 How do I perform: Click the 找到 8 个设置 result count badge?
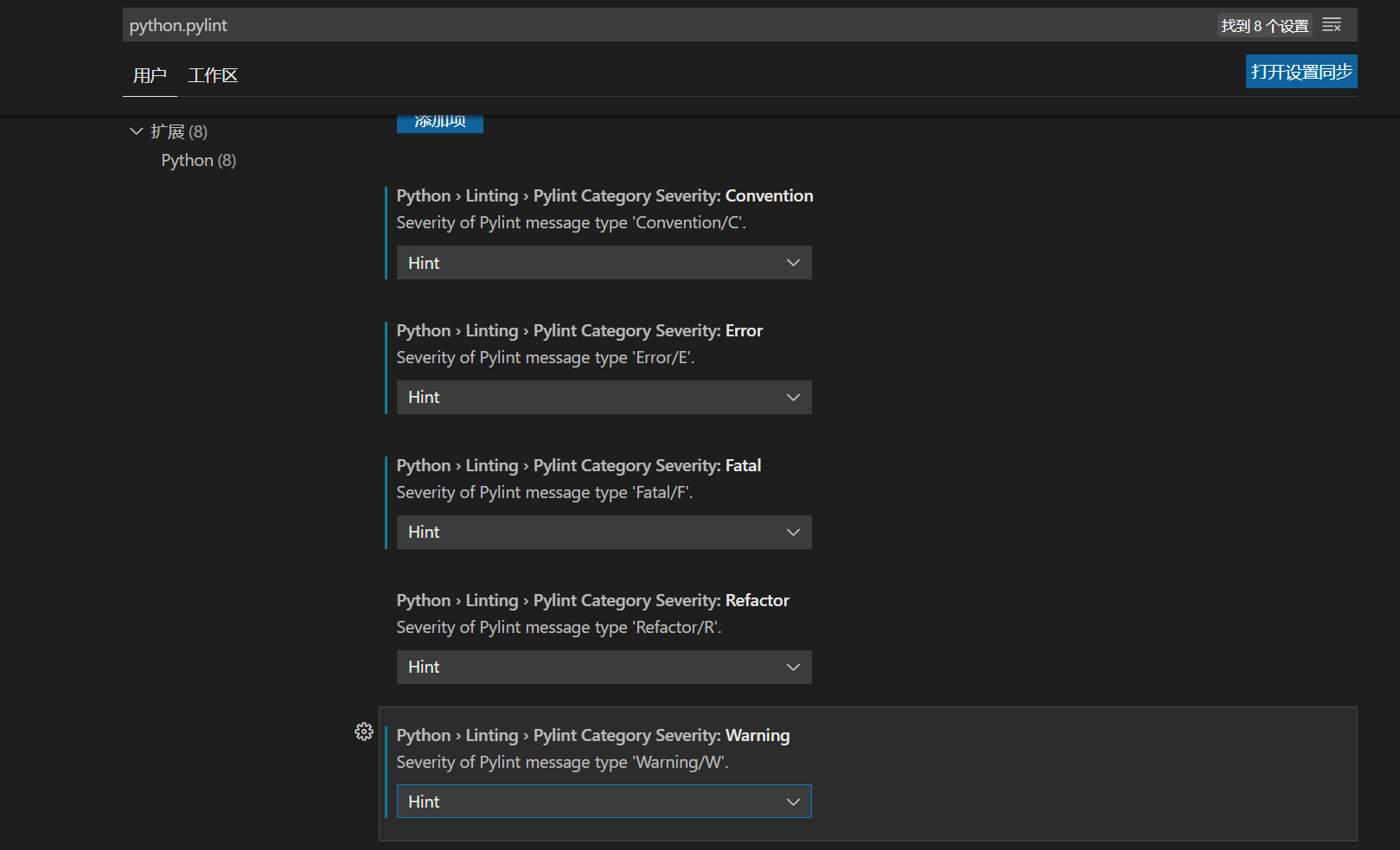tap(1265, 26)
